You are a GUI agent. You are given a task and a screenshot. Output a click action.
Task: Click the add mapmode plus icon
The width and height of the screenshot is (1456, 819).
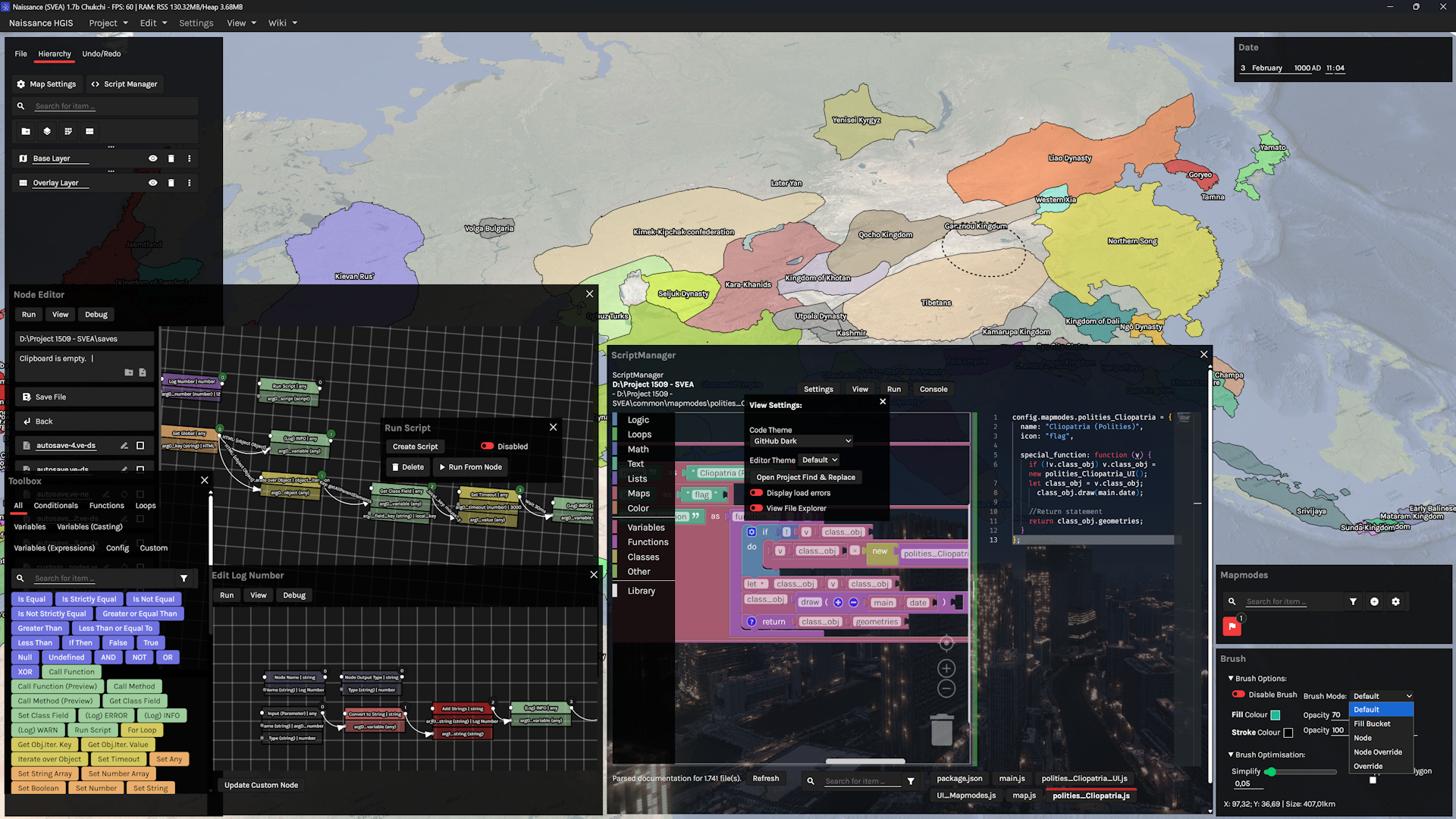pos(1374,601)
